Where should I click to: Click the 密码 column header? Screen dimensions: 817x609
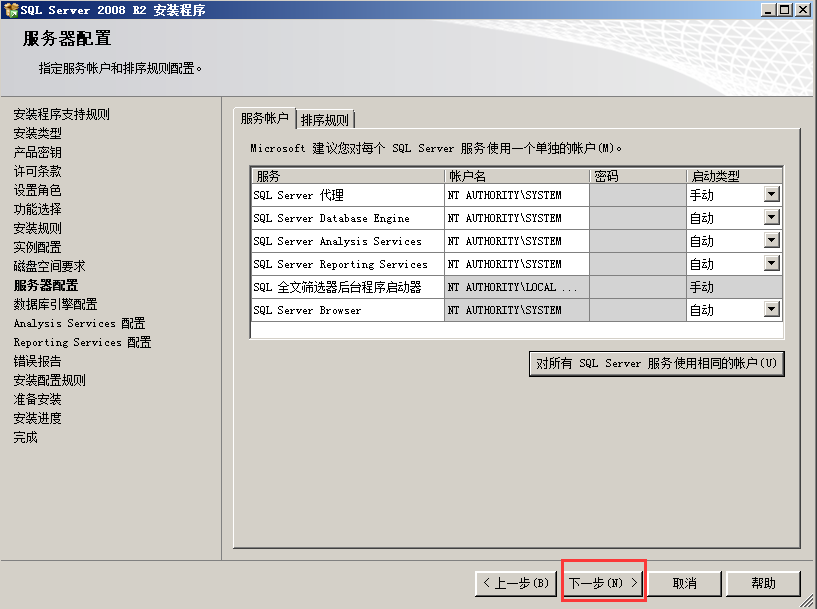pyautogui.click(x=638, y=176)
